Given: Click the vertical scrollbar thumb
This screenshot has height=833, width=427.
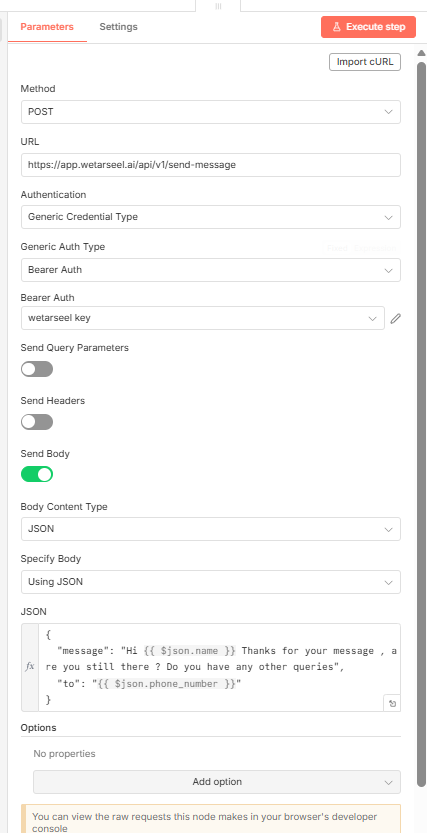Looking at the screenshot, I should pos(421,424).
